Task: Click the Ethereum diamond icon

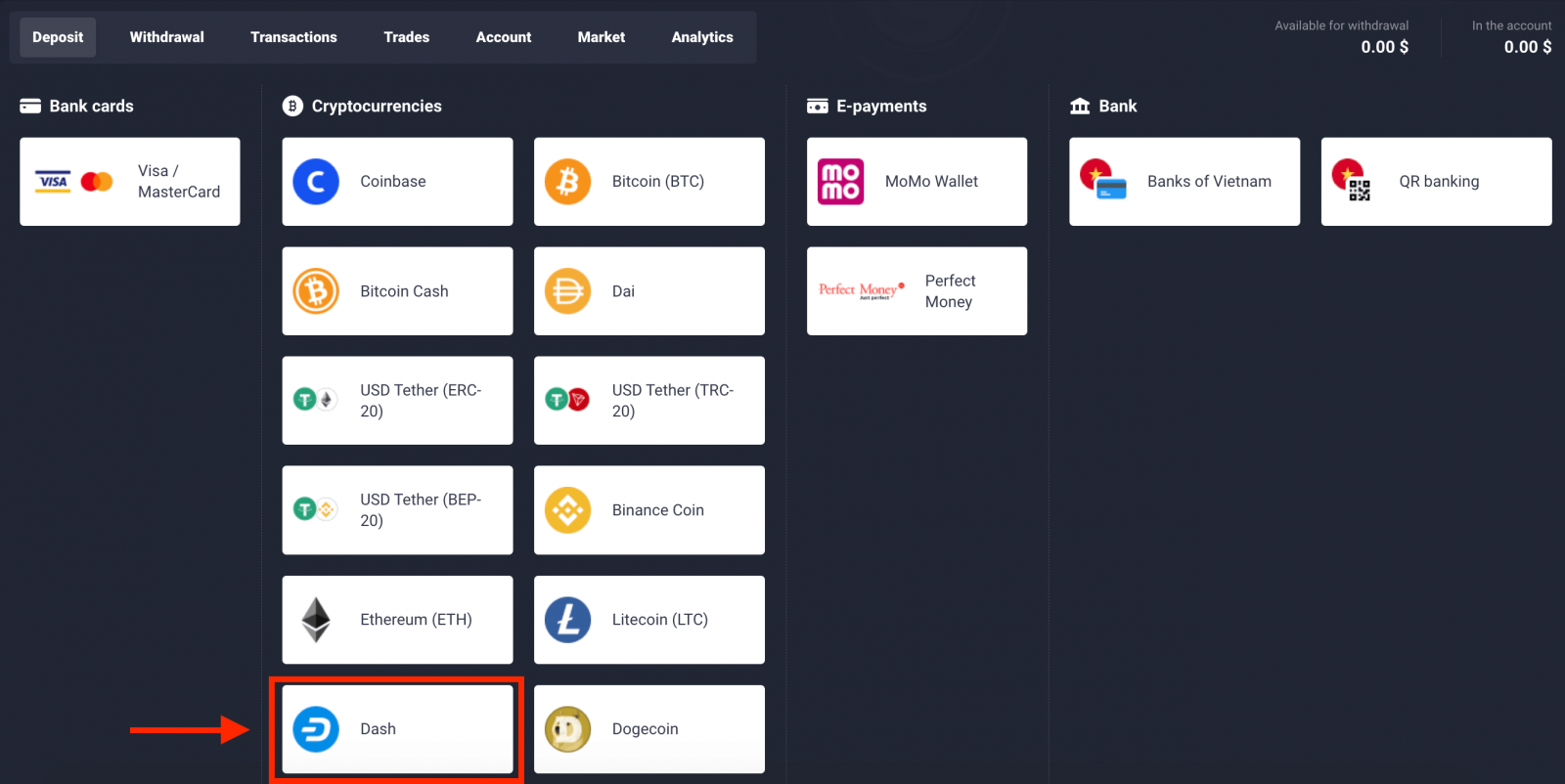Action: pyautogui.click(x=316, y=620)
